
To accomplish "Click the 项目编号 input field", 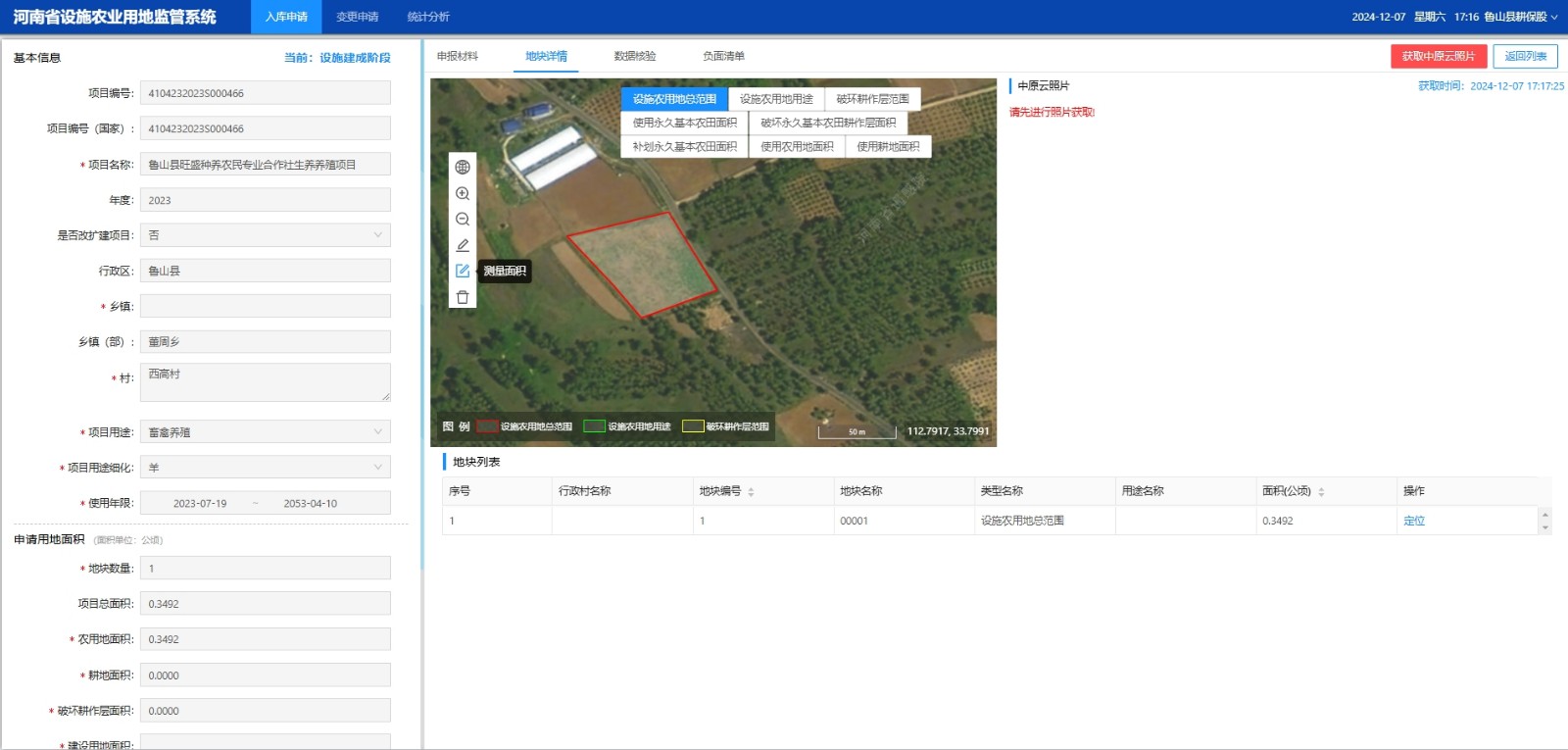I will (266, 93).
